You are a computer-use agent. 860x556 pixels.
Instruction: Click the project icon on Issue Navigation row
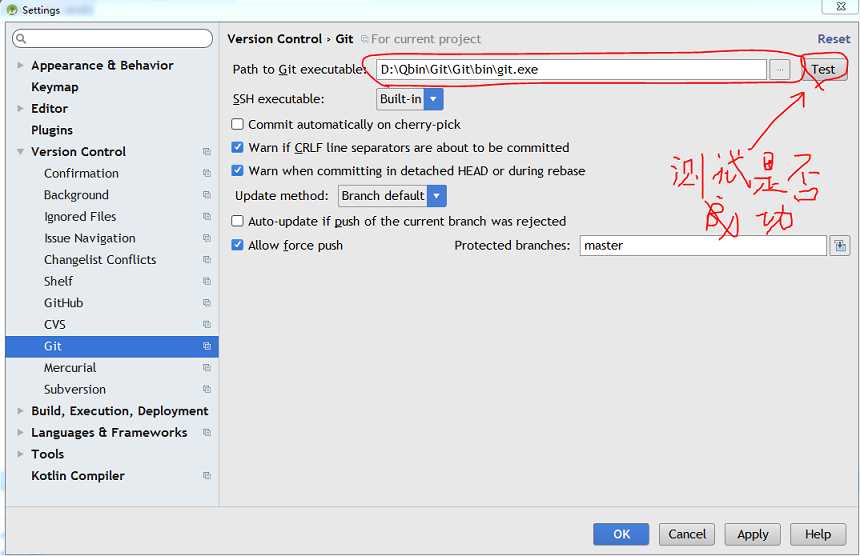click(x=207, y=238)
